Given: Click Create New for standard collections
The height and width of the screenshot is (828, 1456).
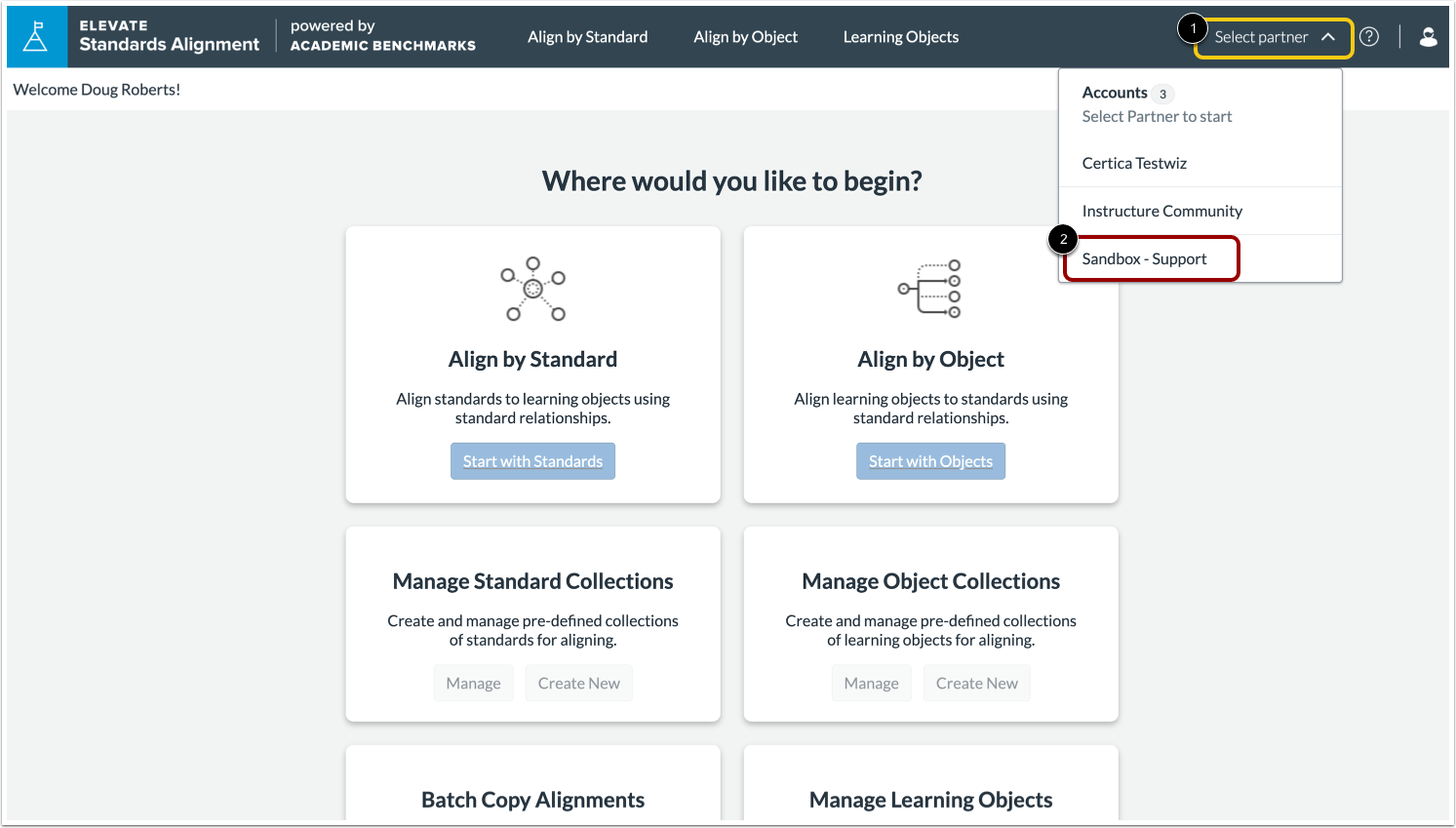Looking at the screenshot, I should coord(578,683).
